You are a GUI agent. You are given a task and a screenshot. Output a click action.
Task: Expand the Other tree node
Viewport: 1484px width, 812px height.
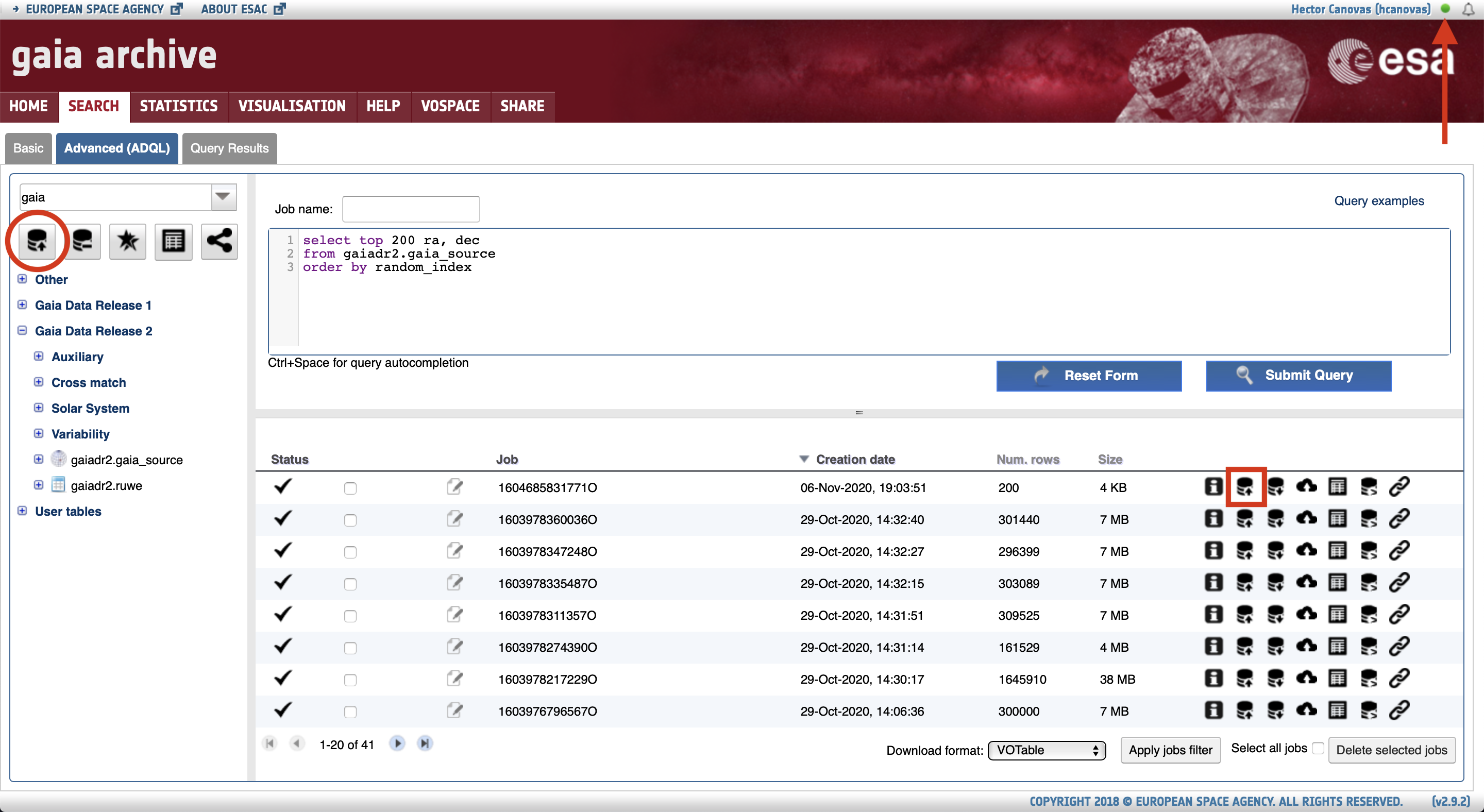coord(23,279)
